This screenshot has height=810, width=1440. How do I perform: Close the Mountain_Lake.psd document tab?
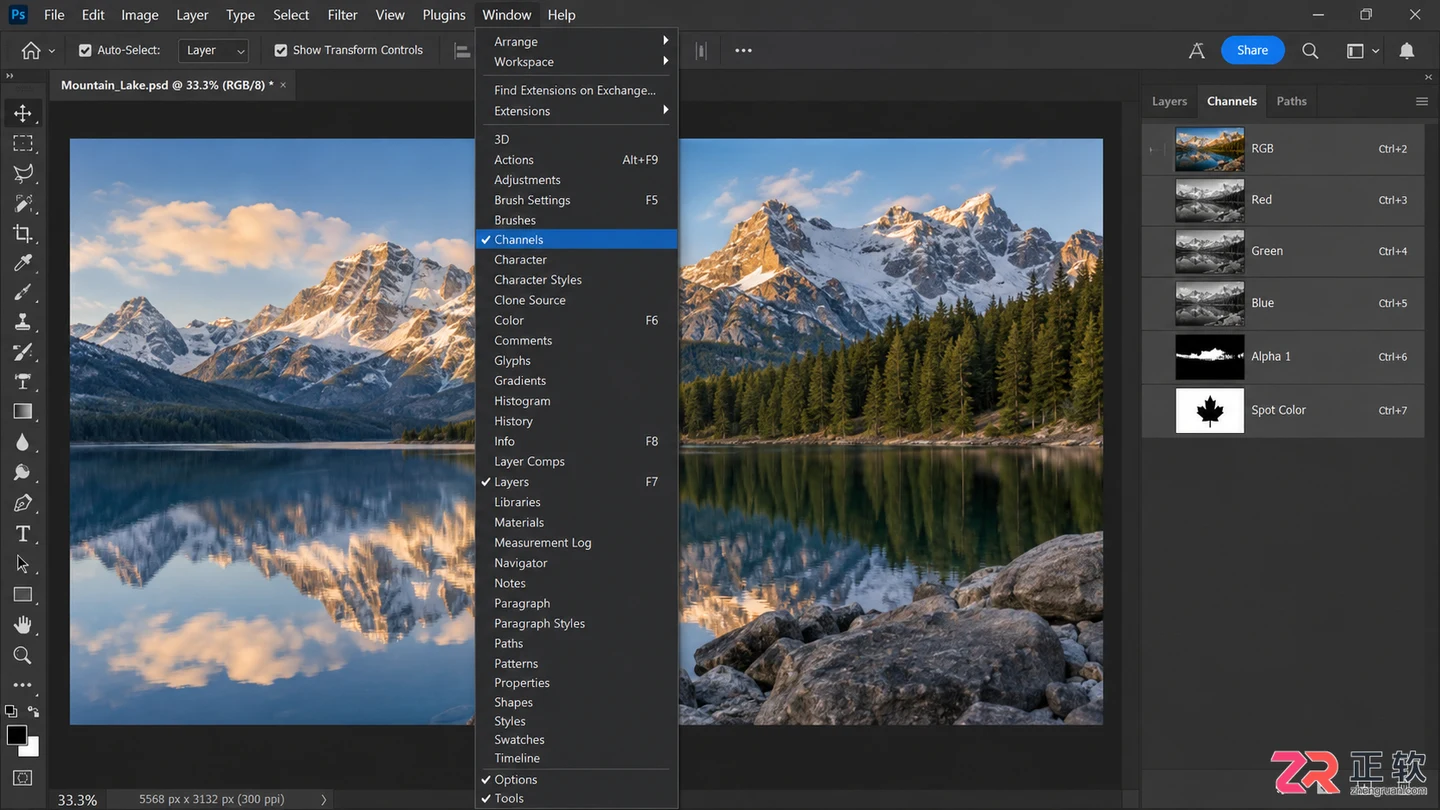[x=283, y=85]
